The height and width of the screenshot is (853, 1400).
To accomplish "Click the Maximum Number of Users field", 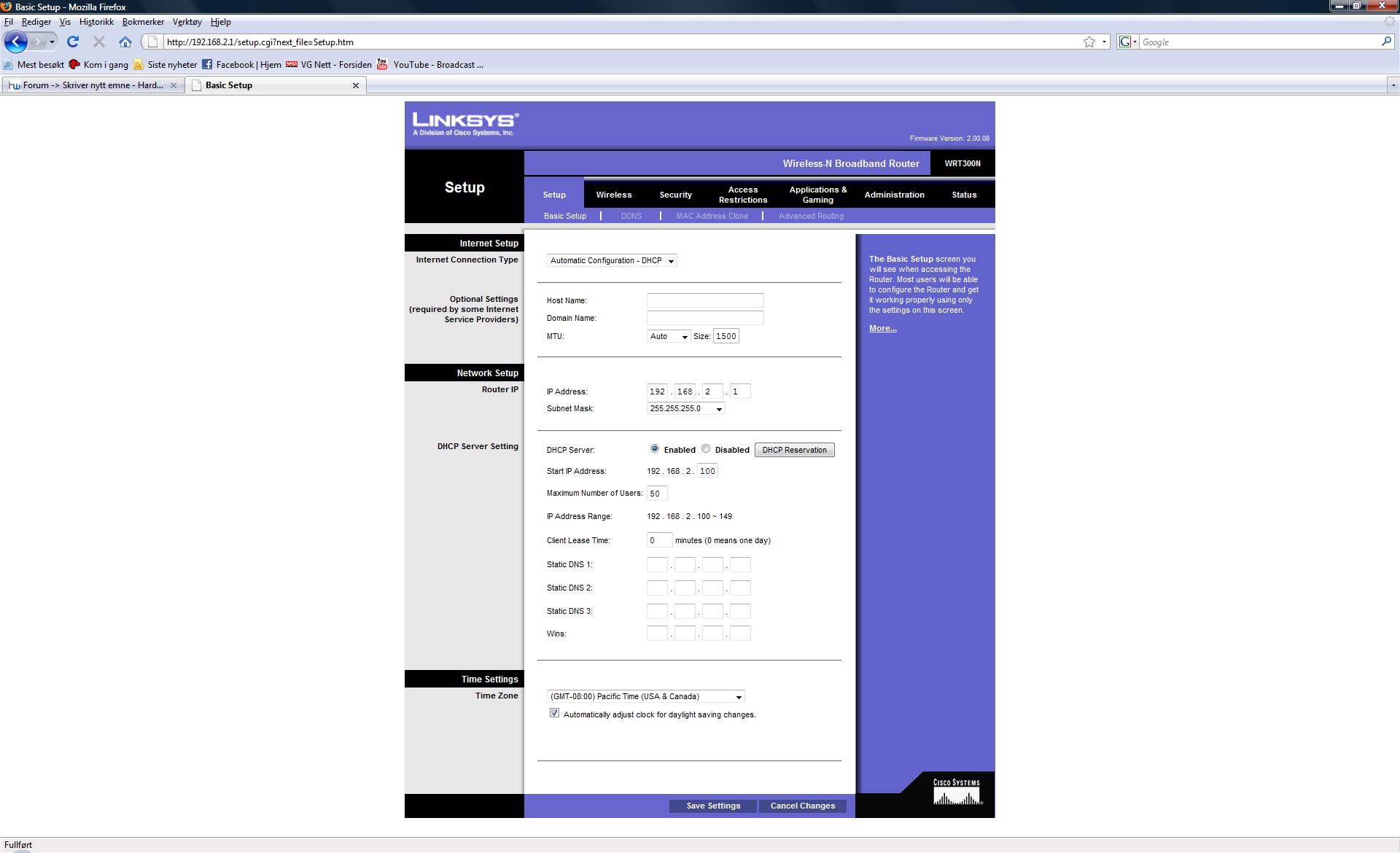I will (x=657, y=494).
